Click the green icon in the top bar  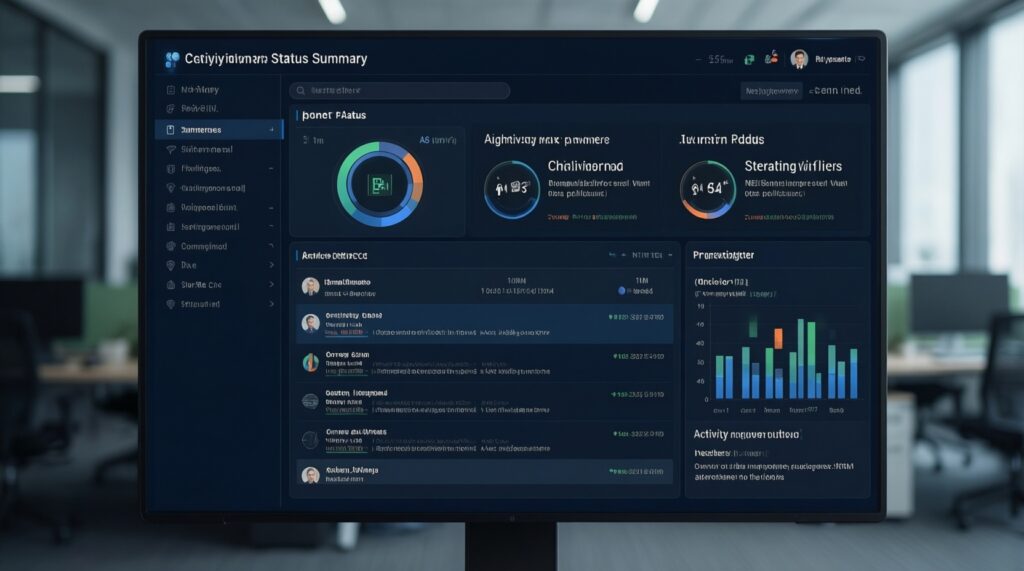click(749, 59)
